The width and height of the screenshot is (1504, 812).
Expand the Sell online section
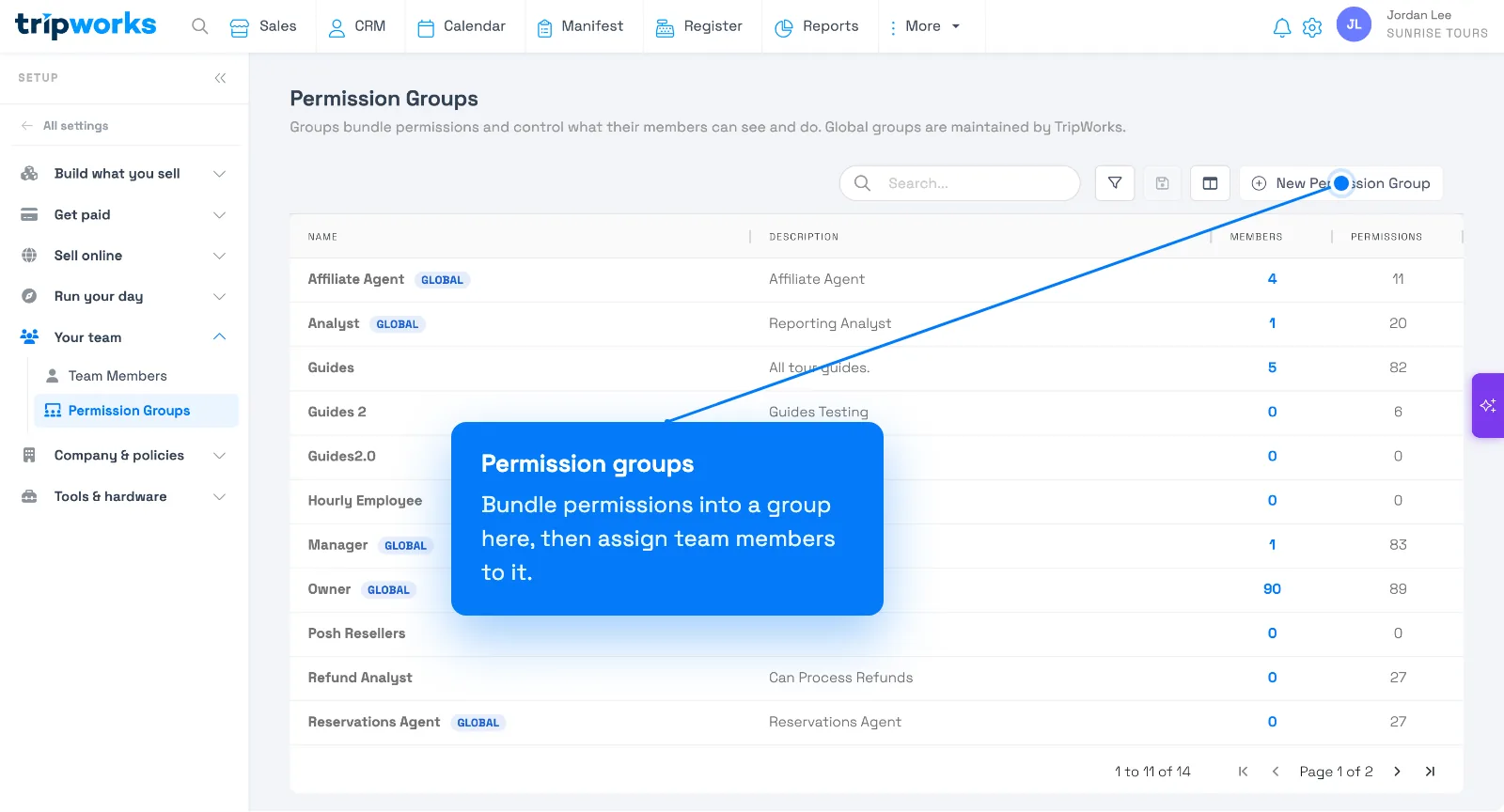pos(219,256)
